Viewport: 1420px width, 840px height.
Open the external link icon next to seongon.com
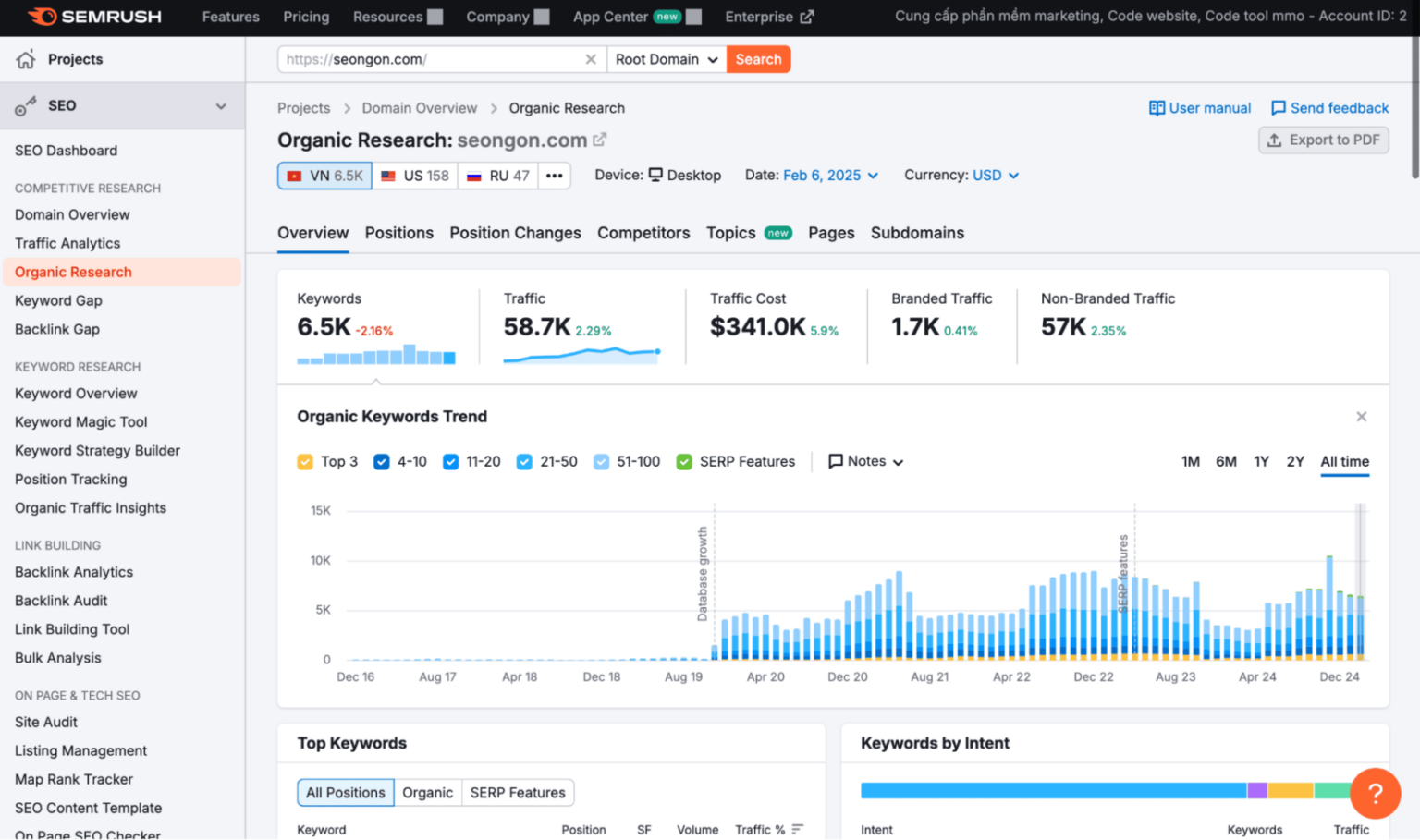click(x=601, y=140)
